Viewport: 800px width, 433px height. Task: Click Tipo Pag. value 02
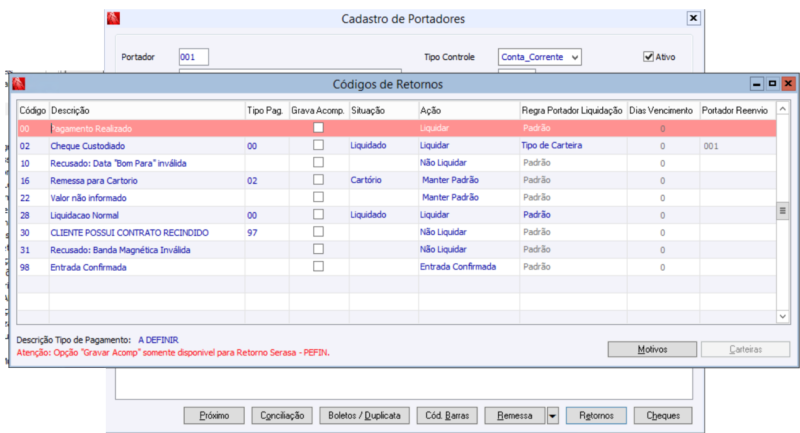(267, 181)
